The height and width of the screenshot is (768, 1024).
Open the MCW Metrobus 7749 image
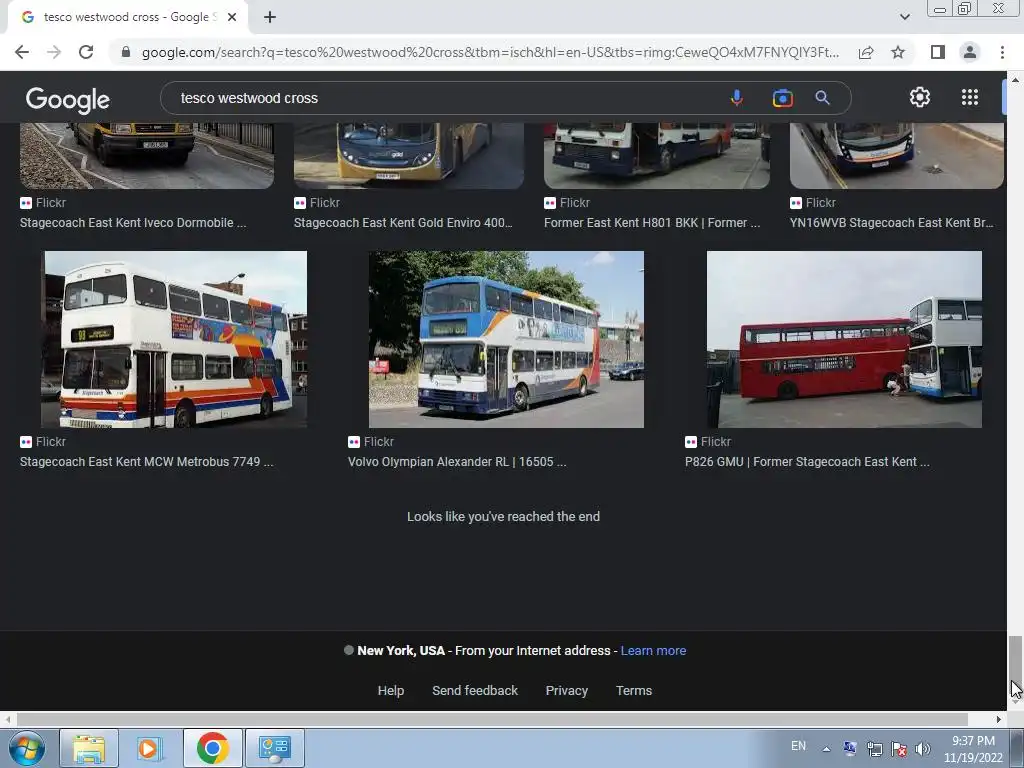point(174,340)
